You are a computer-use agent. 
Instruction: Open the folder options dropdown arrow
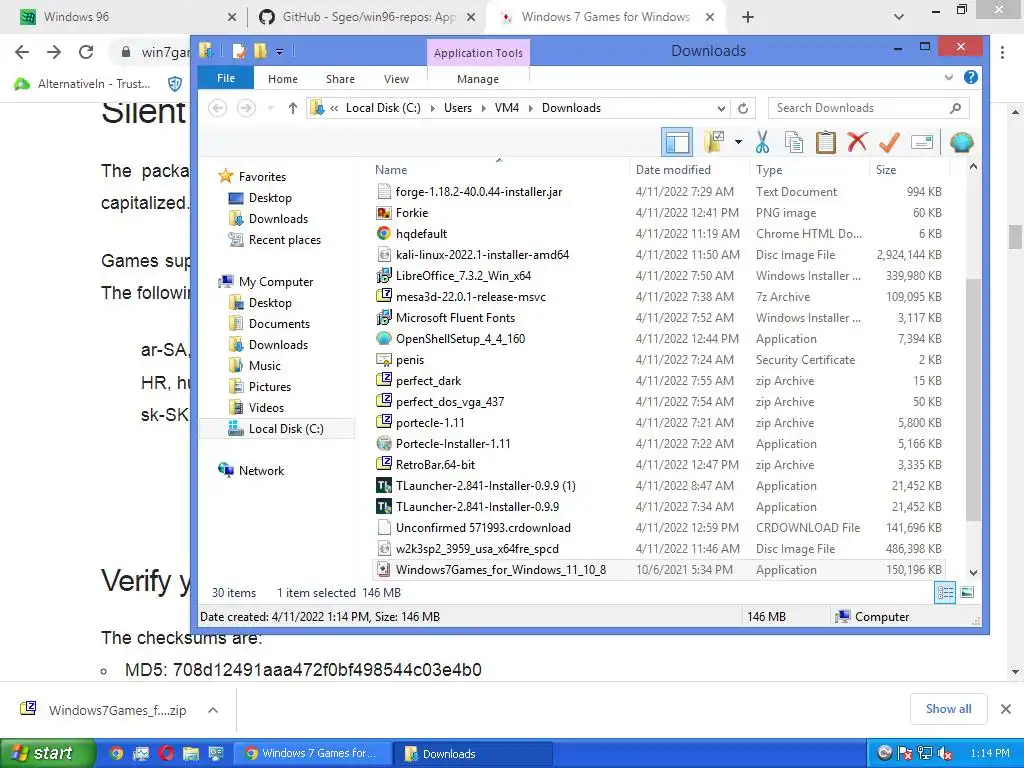(x=738, y=142)
